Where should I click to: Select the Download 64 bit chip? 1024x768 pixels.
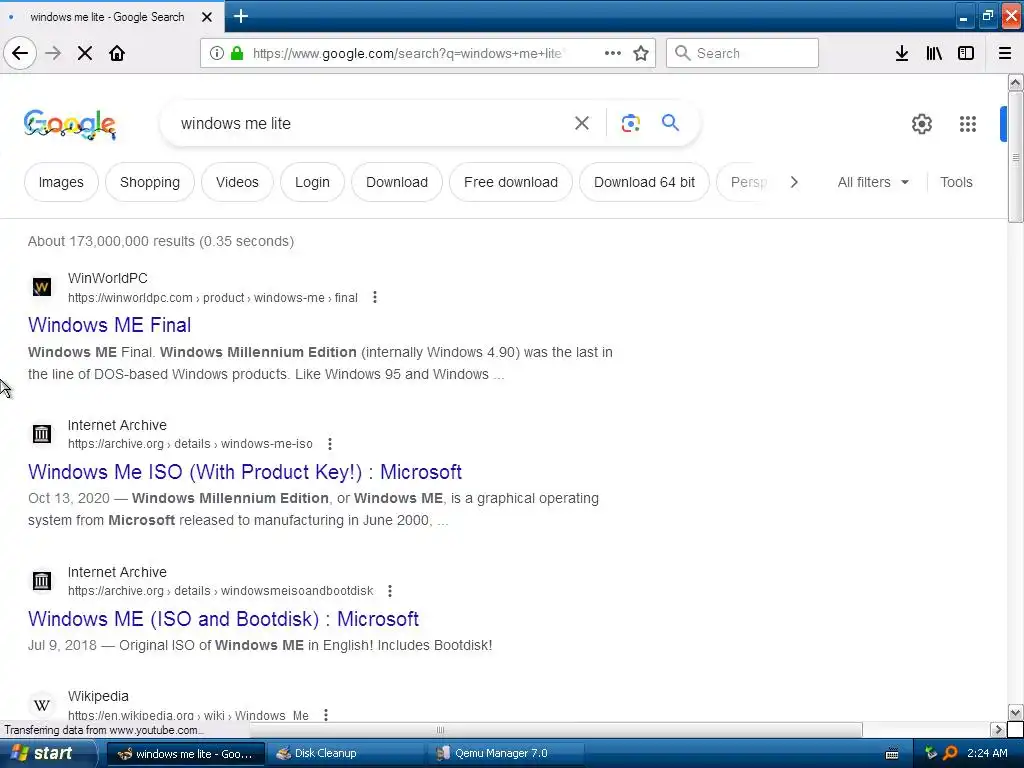tap(645, 182)
